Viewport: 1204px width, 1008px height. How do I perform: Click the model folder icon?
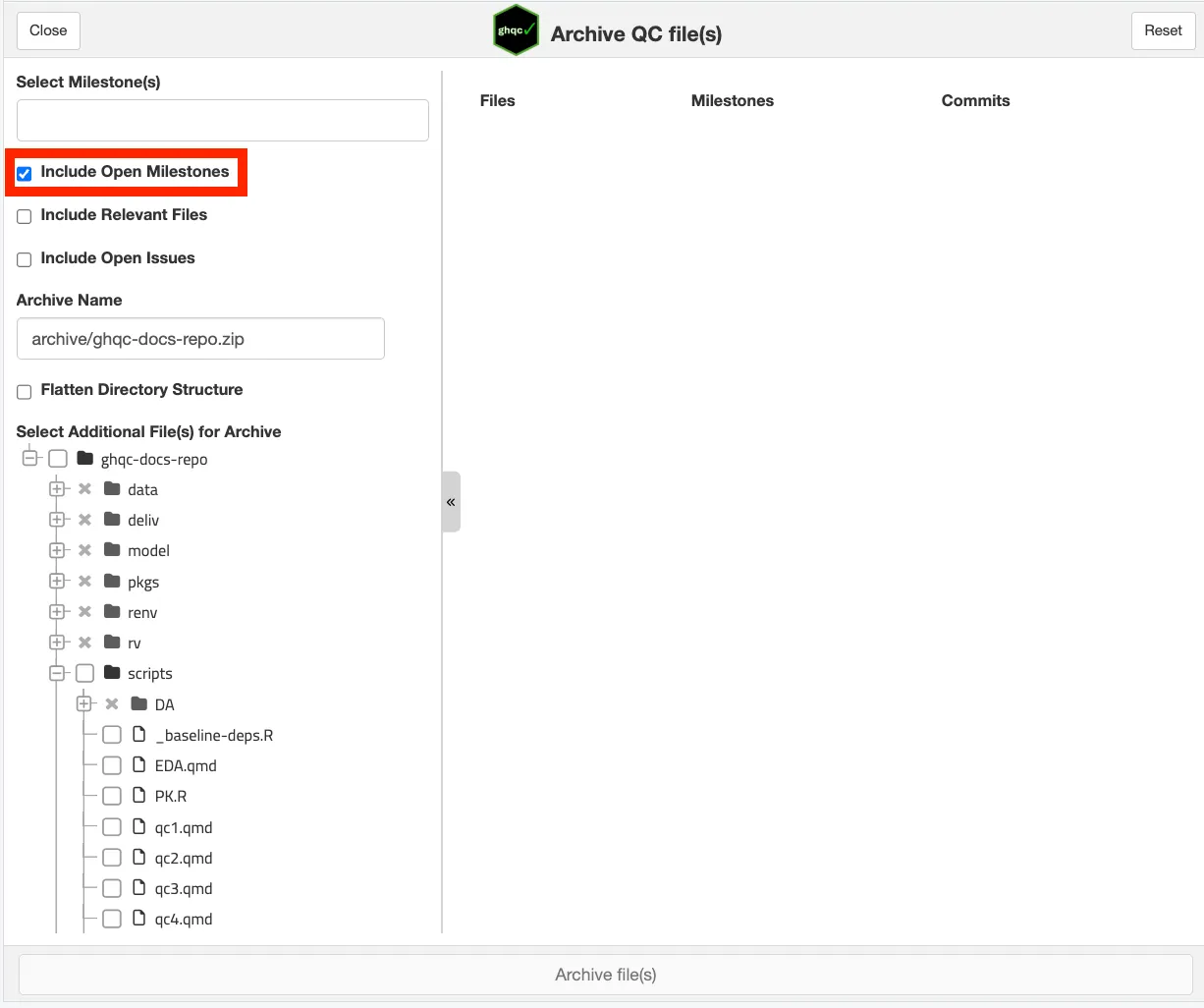click(112, 550)
